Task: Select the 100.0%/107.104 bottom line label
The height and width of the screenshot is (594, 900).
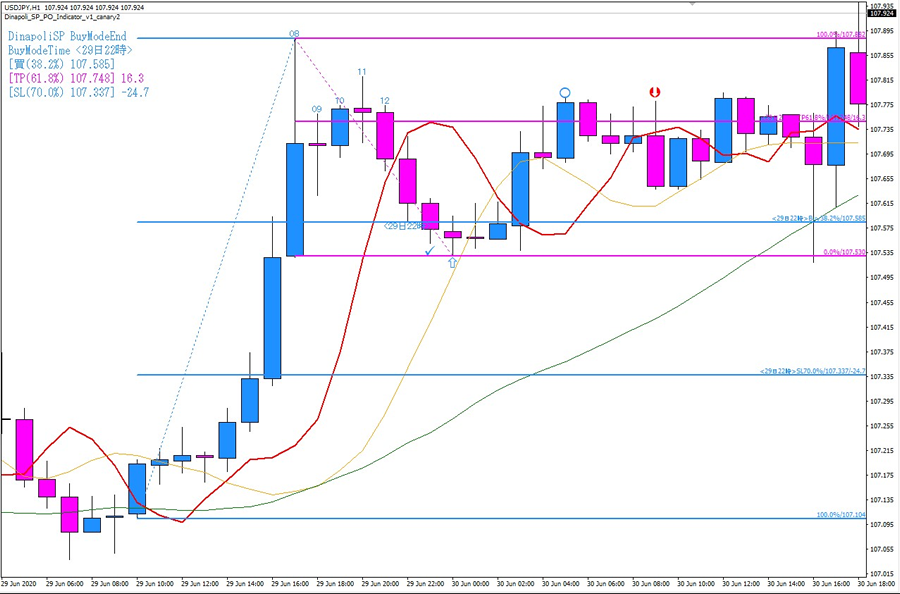Action: (x=841, y=515)
